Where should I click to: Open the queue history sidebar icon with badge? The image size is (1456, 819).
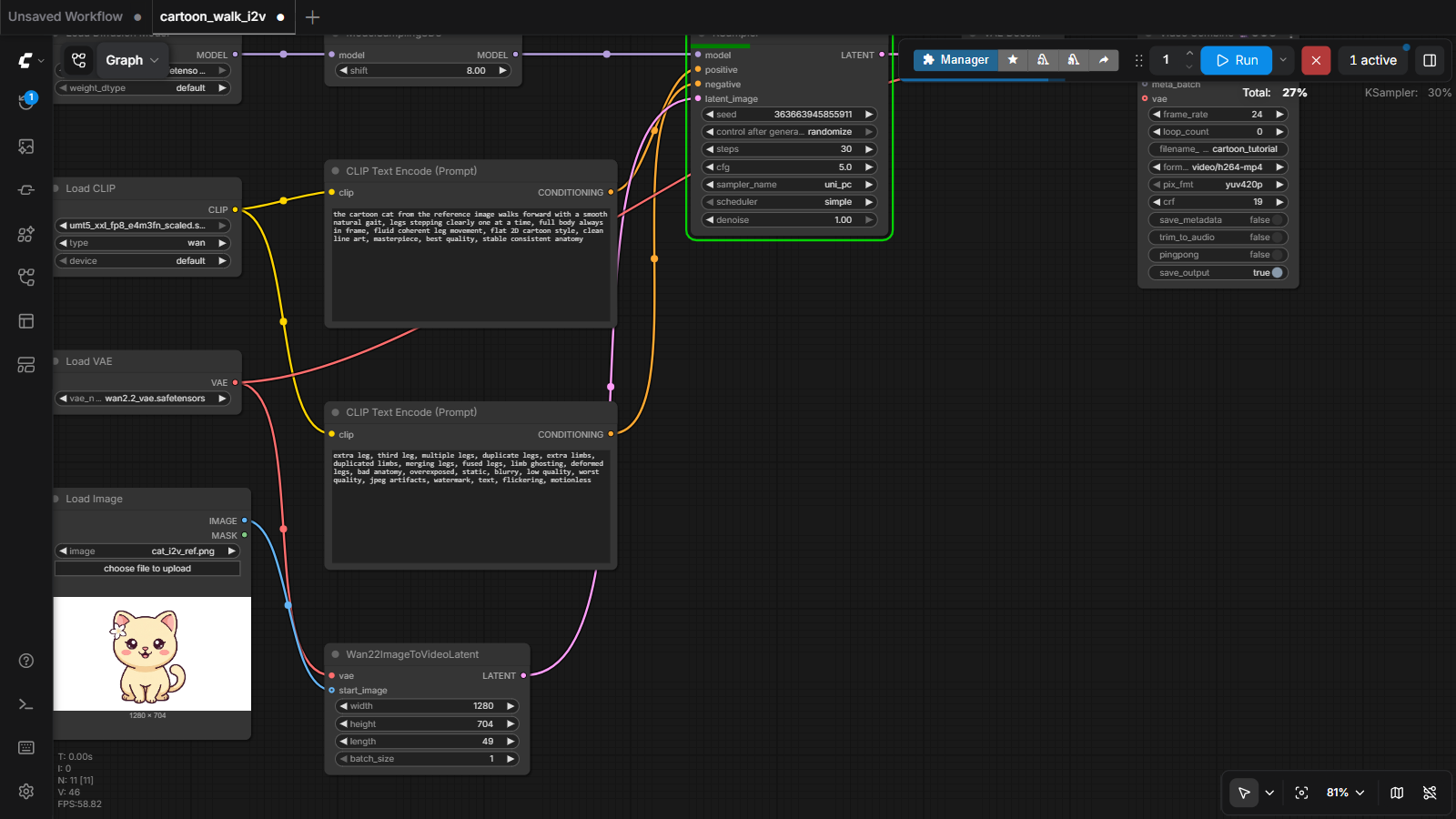click(x=26, y=101)
